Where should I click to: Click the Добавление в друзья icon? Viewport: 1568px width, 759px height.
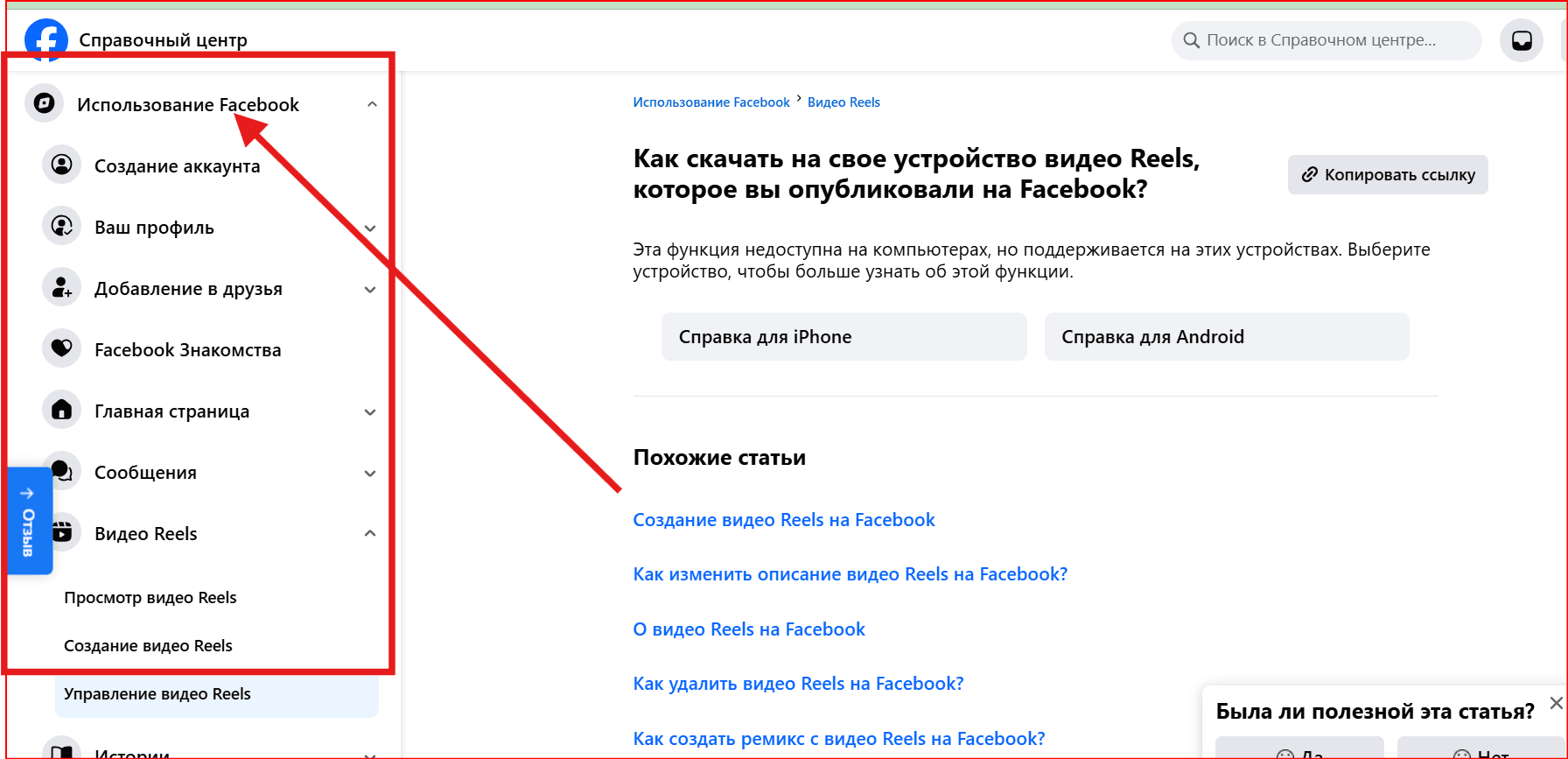62,287
